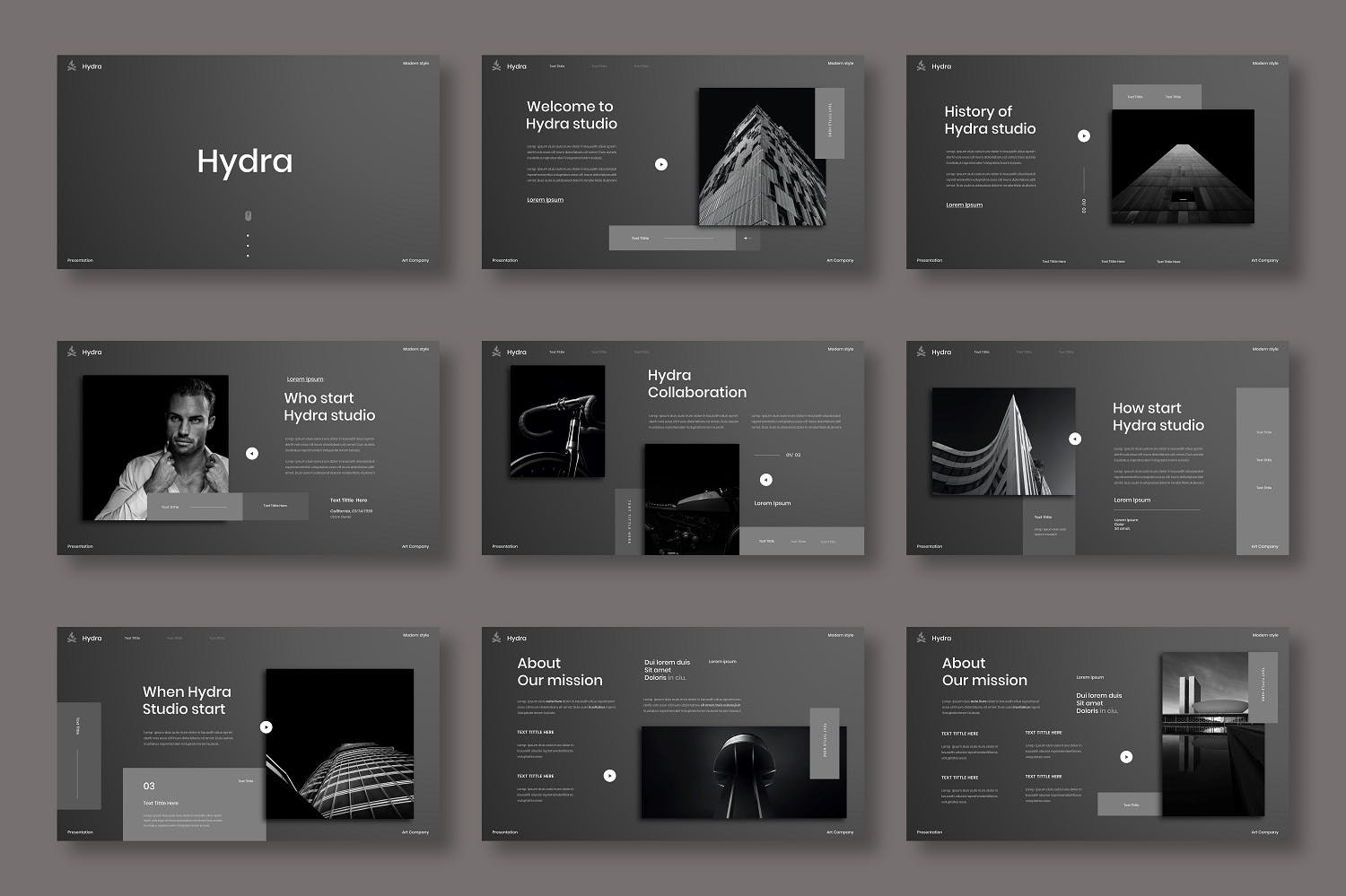Click the vertical pagination dots on the title slide
Image resolution: width=1346 pixels, height=896 pixels.
(x=248, y=246)
